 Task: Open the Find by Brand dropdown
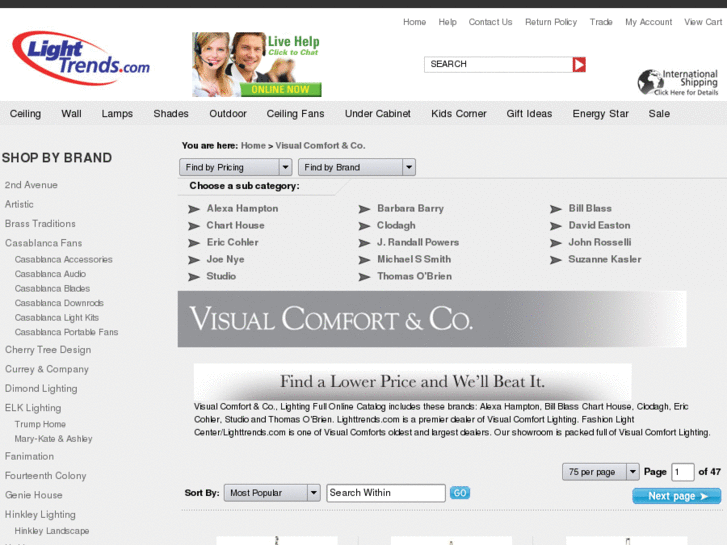357,167
